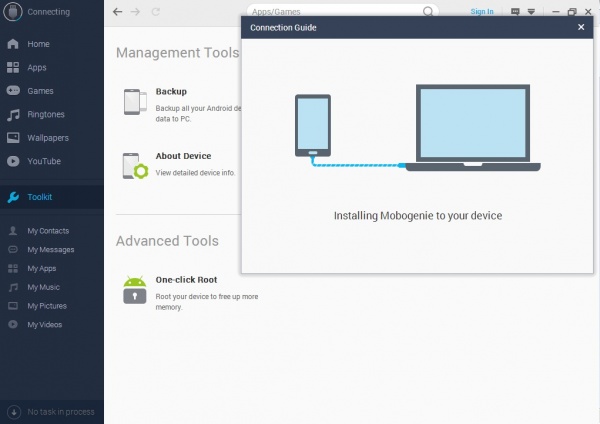The image size is (600, 424).
Task: Click the Connecting status text
Action: coord(49,12)
